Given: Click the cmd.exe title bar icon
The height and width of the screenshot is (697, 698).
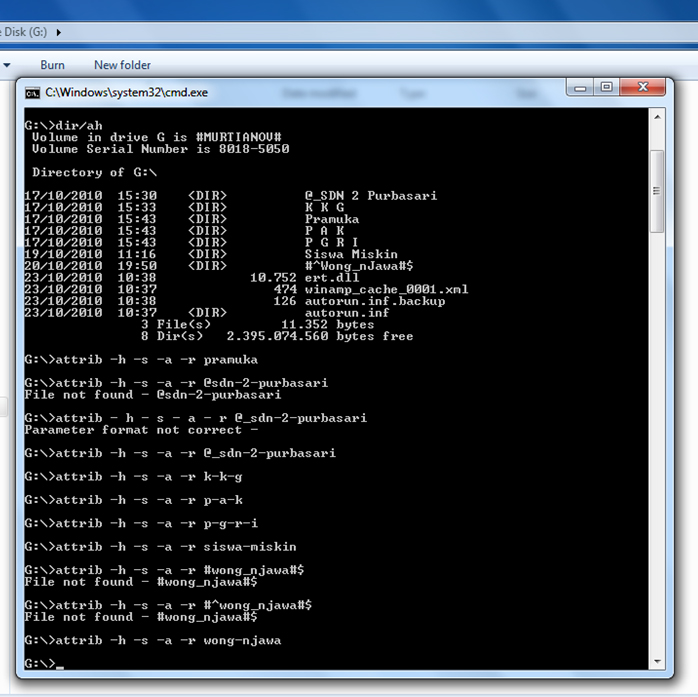Looking at the screenshot, I should pyautogui.click(x=32, y=93).
